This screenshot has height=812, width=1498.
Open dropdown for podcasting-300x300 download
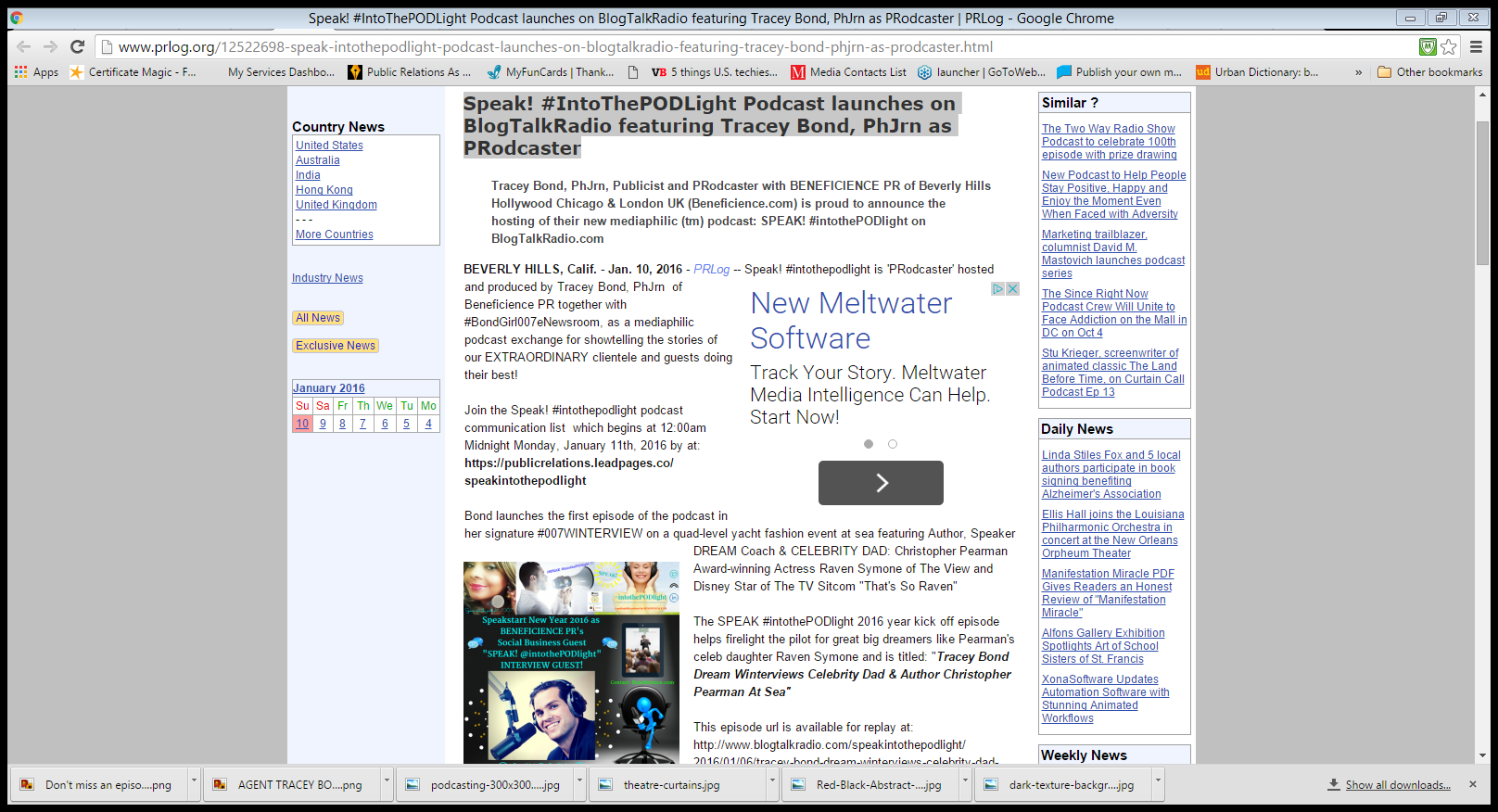click(x=580, y=781)
